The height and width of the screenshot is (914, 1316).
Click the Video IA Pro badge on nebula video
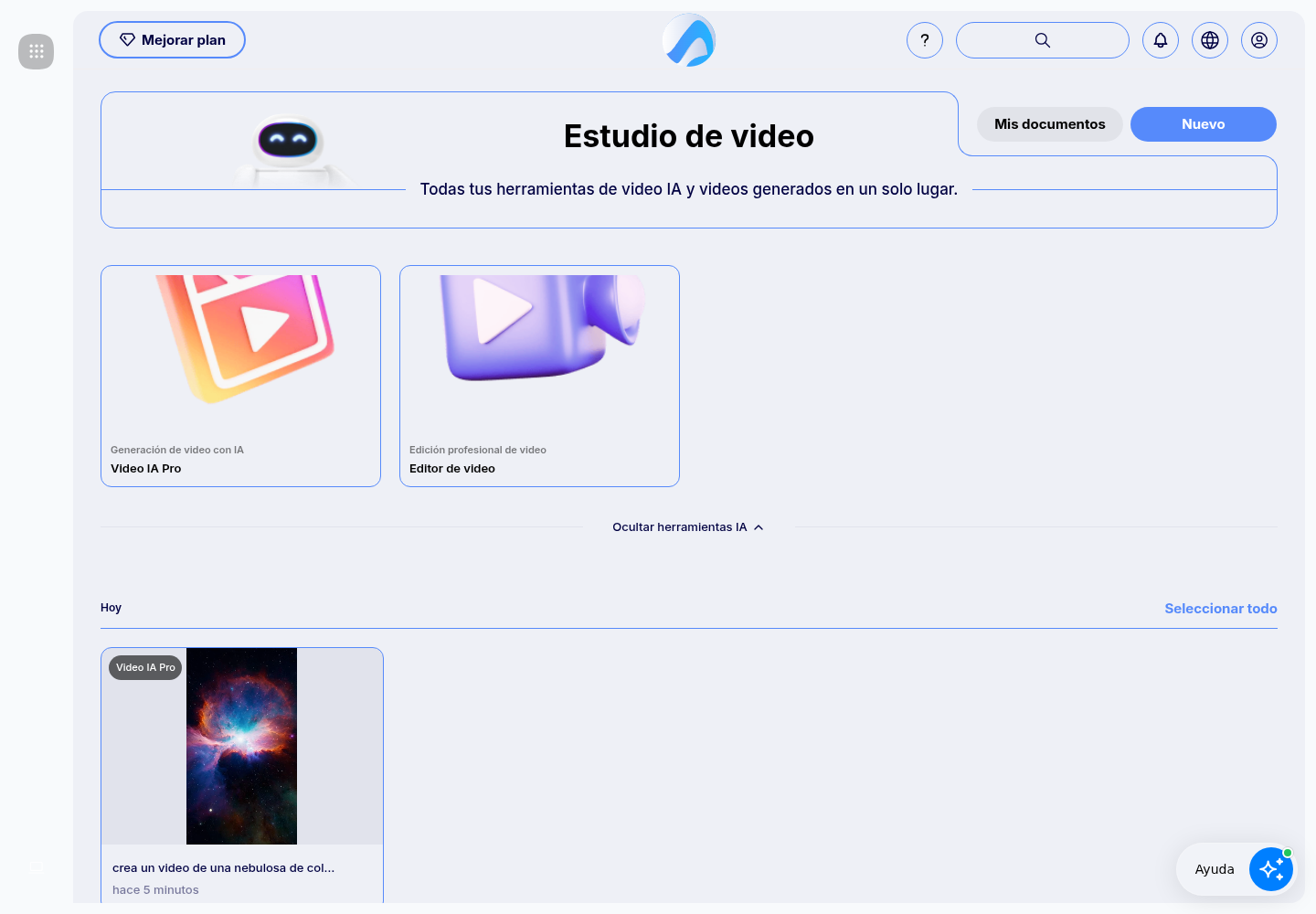145,667
